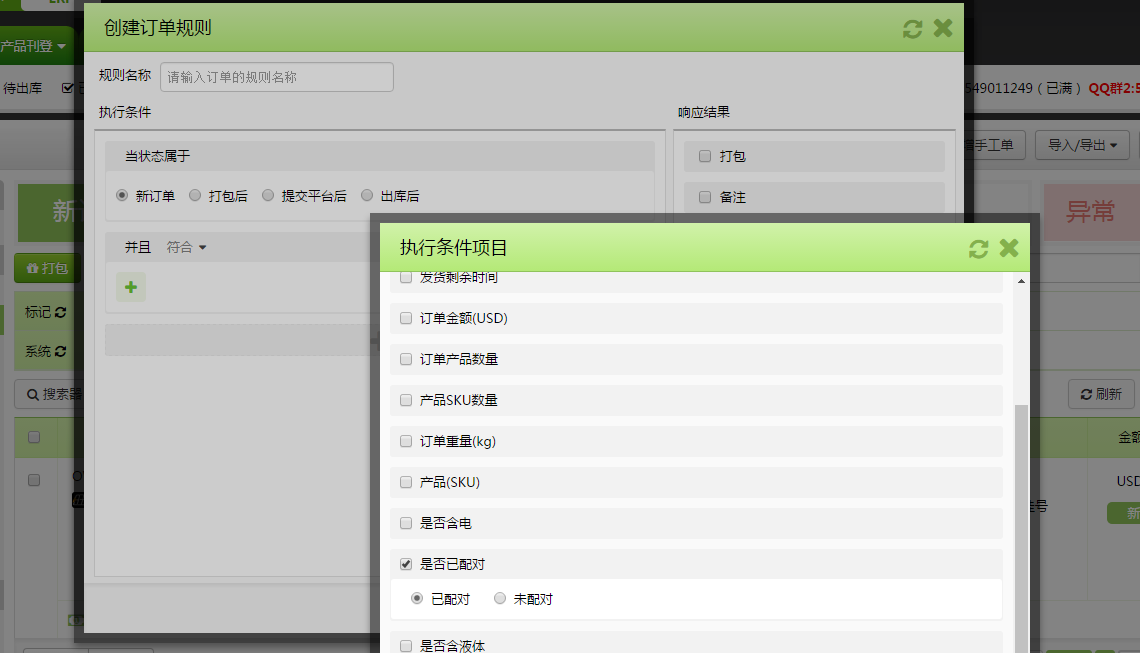Open the 导入/导出 dropdown
Image resolution: width=1140 pixels, height=653 pixels.
1082,145
